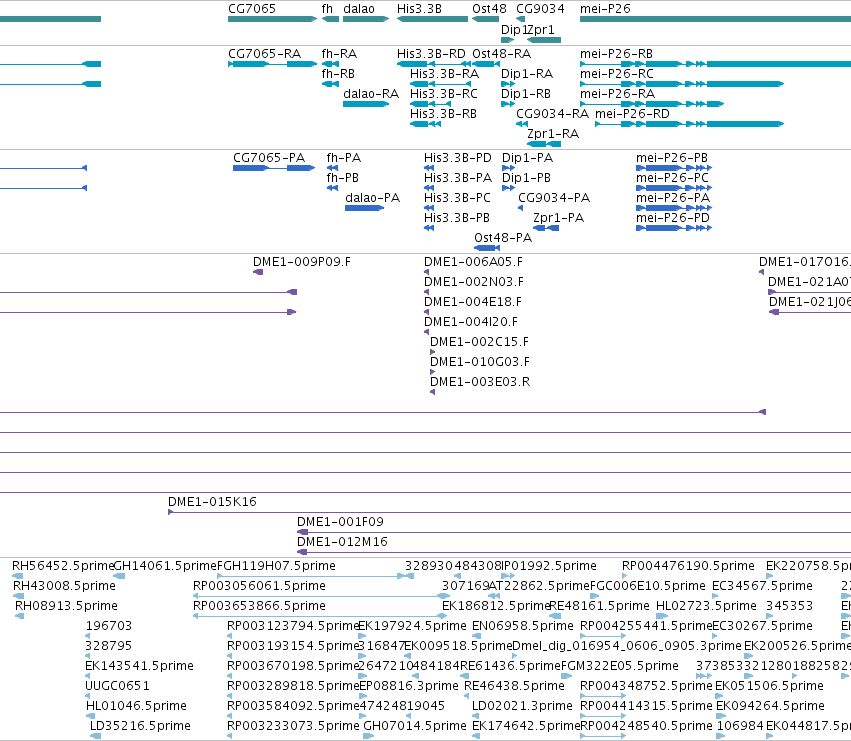Click the fh gene label
The height and width of the screenshot is (741, 851).
pos(327,9)
